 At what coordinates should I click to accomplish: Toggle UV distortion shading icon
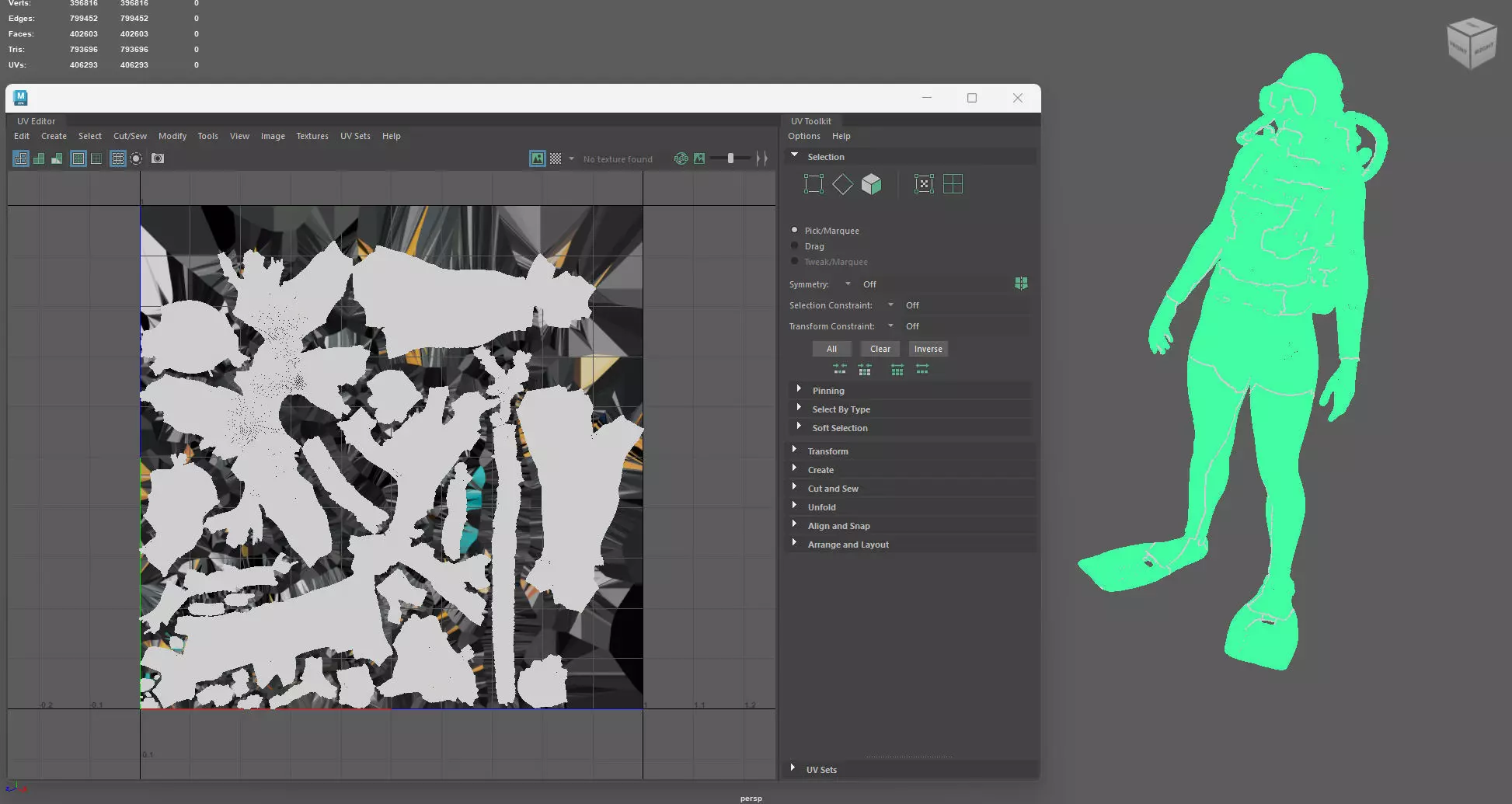point(57,158)
